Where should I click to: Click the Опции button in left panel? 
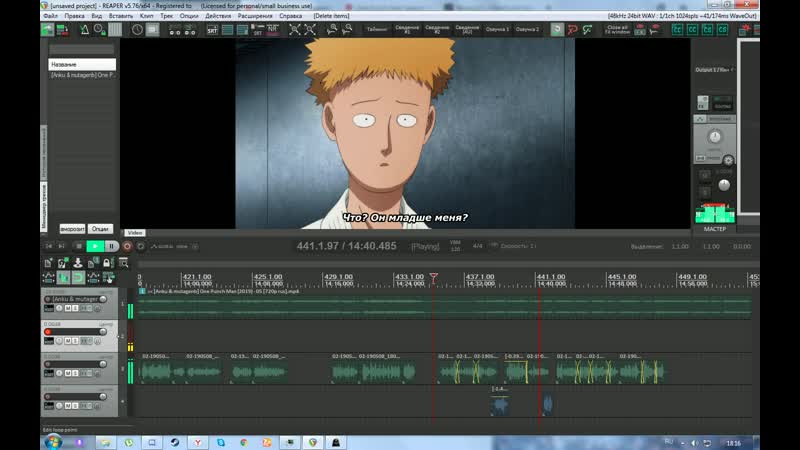click(x=100, y=229)
